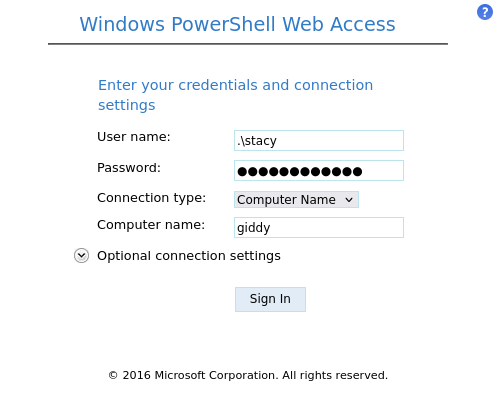The height and width of the screenshot is (397, 495).
Task: Click the 'Optional connection settings' text
Action: (x=189, y=256)
